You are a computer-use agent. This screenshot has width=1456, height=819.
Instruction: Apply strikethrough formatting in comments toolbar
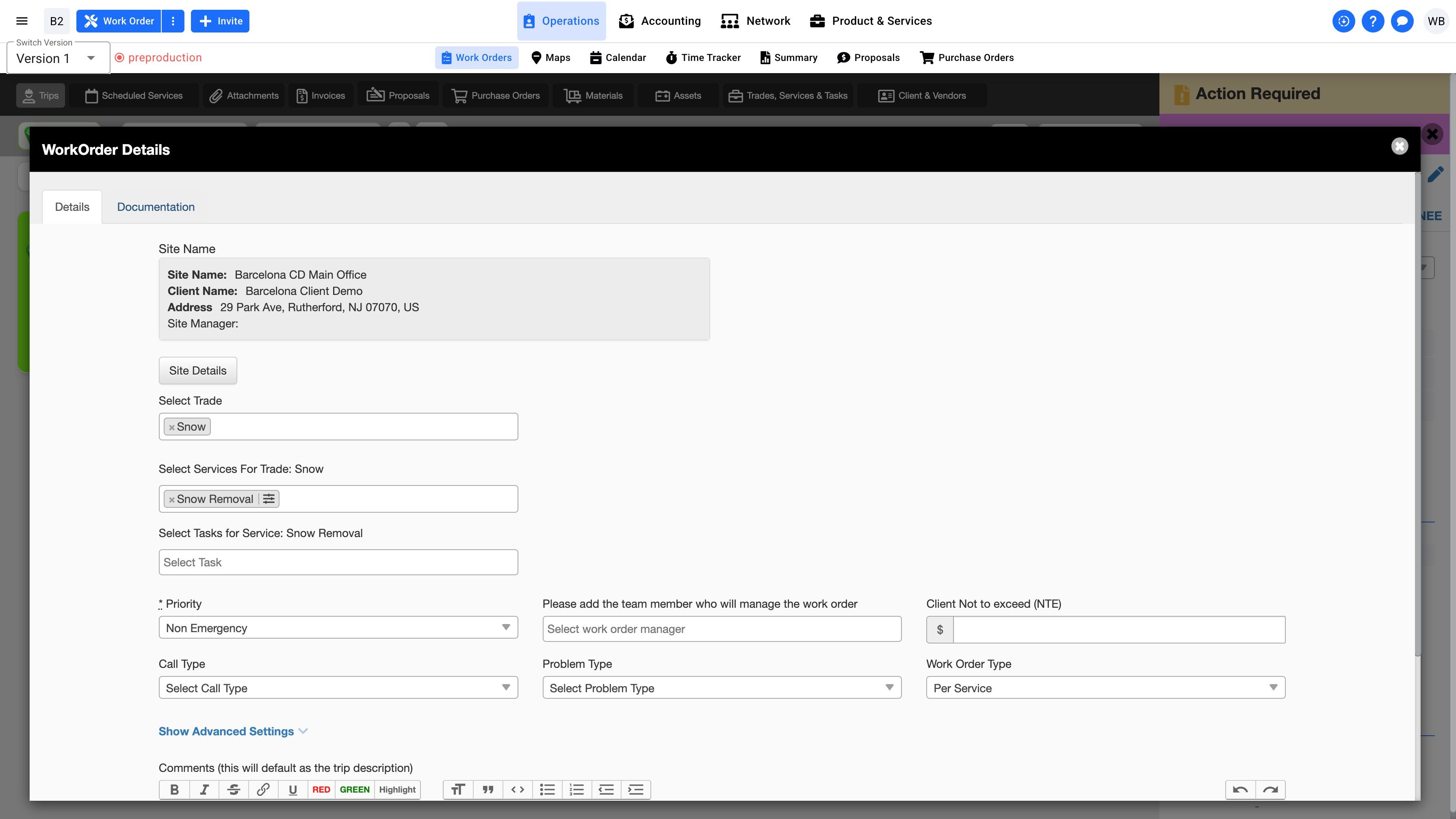tap(234, 790)
